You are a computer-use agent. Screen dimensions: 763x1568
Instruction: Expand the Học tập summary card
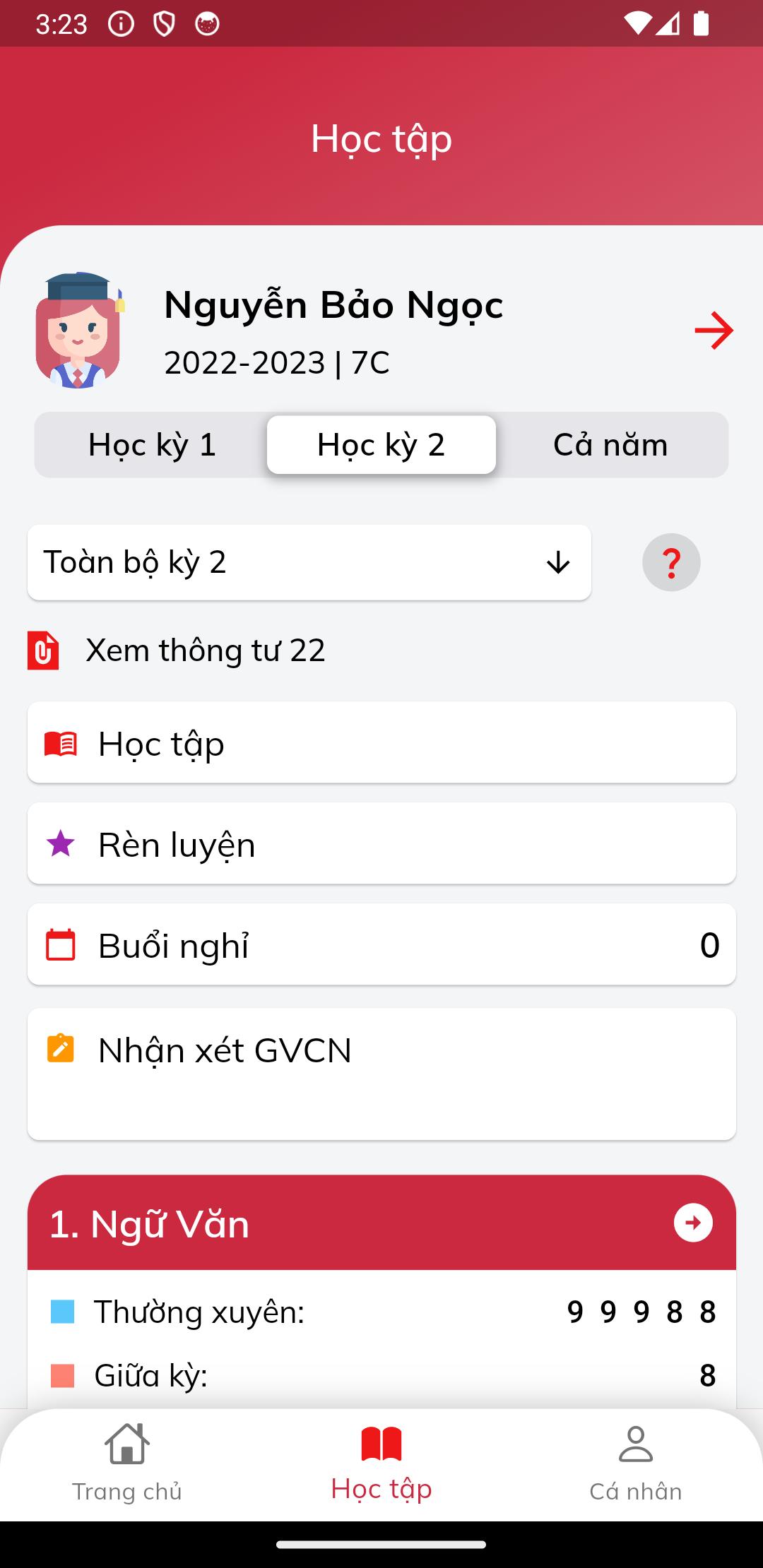[x=381, y=742]
